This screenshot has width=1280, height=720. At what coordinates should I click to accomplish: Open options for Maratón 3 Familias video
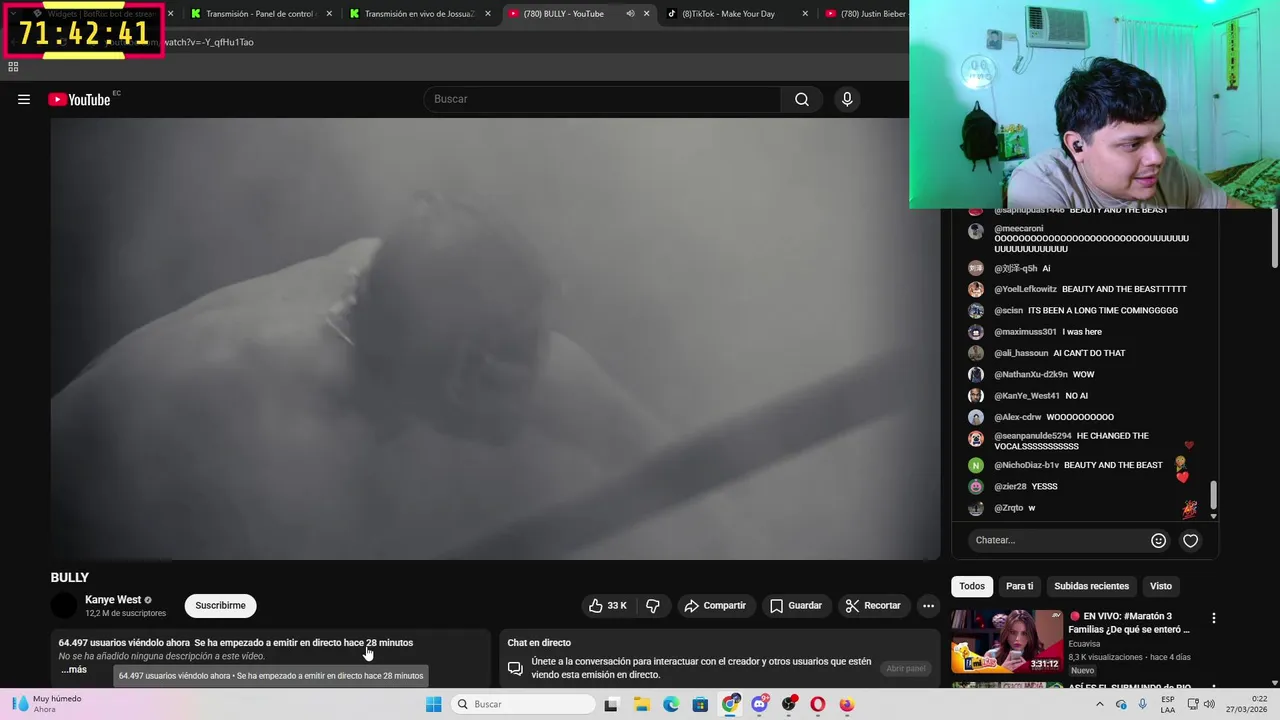[1213, 618]
